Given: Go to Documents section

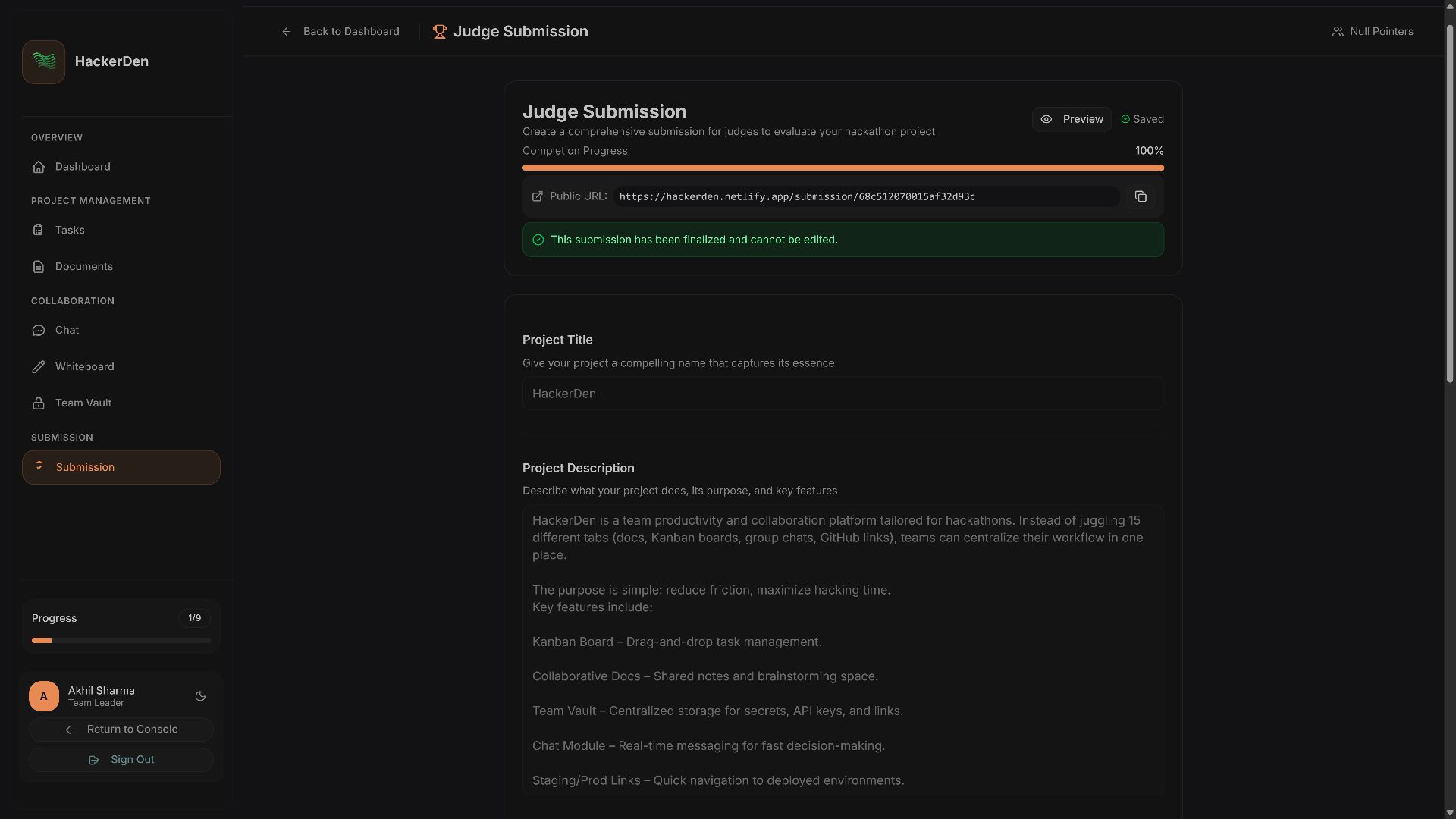Looking at the screenshot, I should coord(83,266).
